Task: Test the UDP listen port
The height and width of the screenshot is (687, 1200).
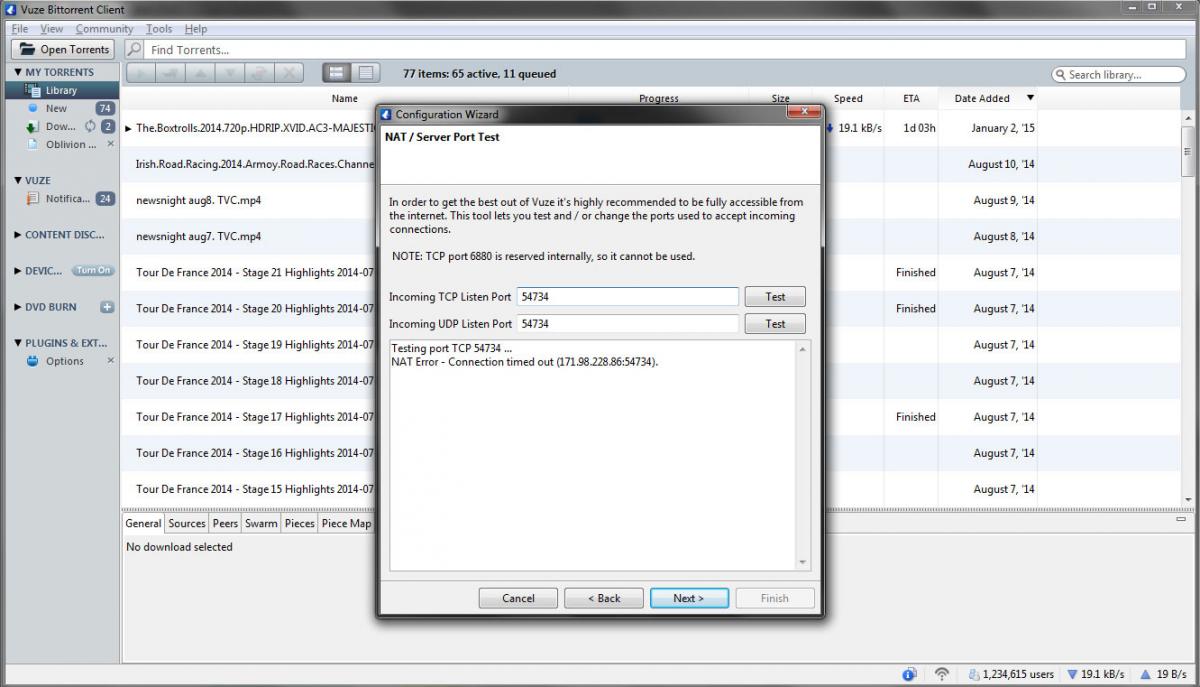Action: coord(775,324)
